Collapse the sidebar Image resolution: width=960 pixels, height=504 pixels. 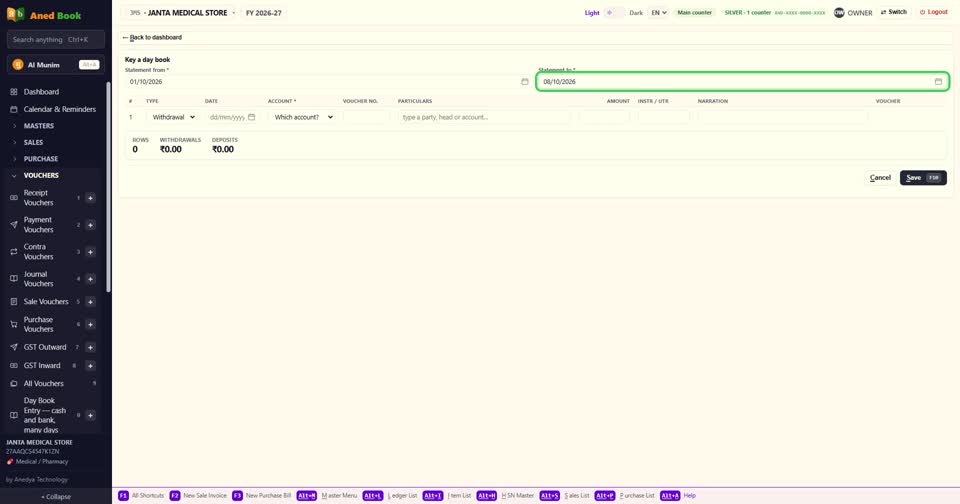[x=56, y=497]
